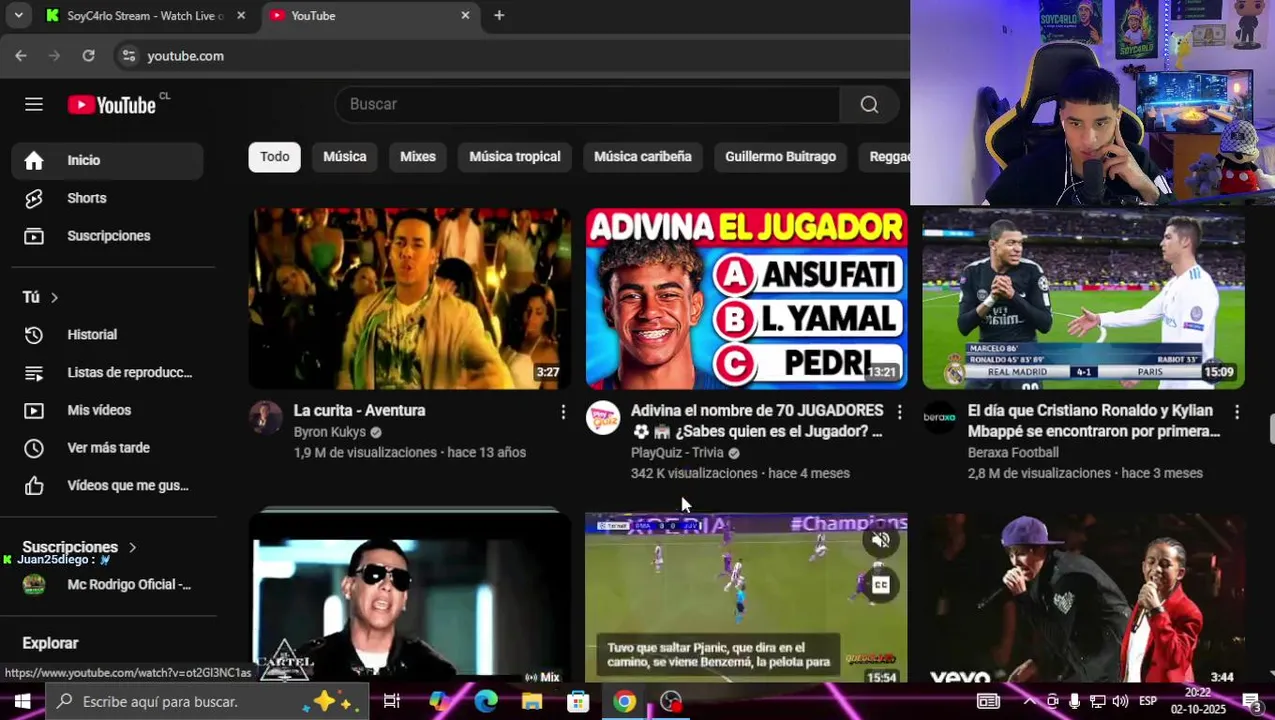Open Adivina el nombre de 70 JUGADORES title
Screen dimensions: 1275x720
click(757, 421)
